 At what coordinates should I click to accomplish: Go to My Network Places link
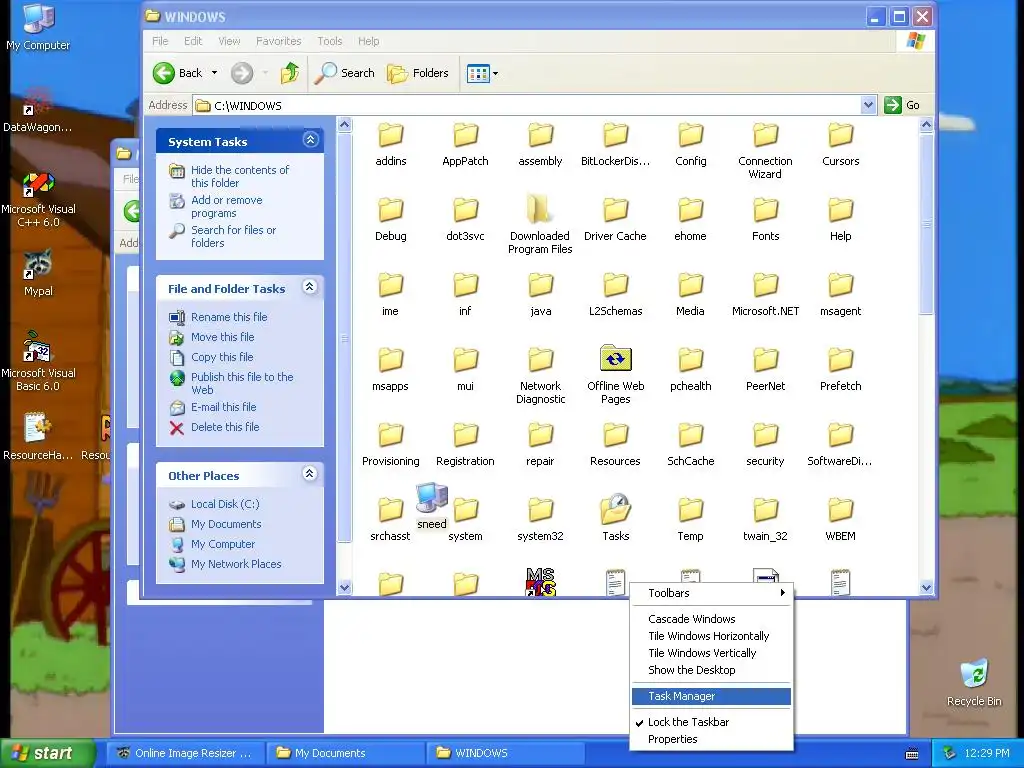point(236,564)
